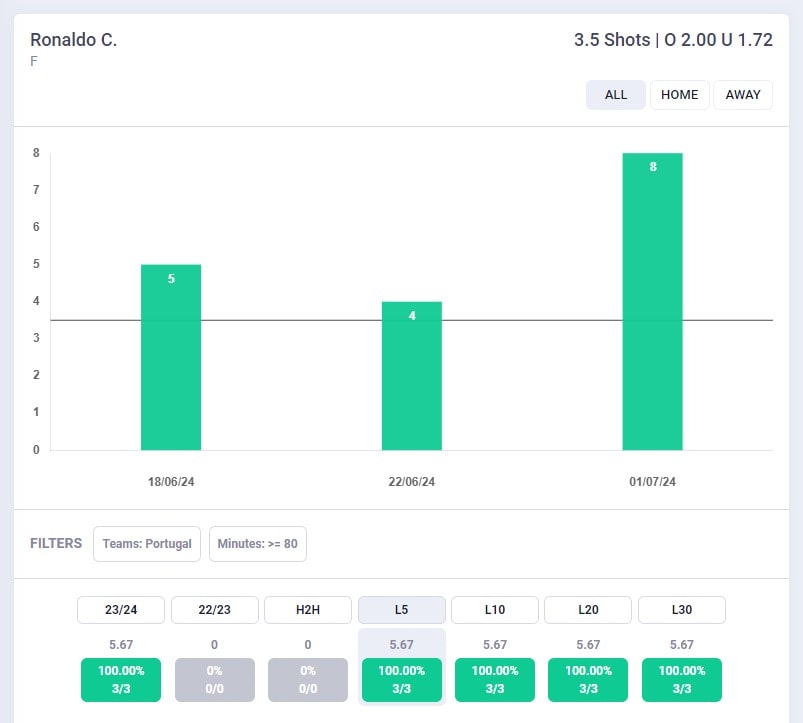Select the 23/24 season tab
The image size is (803, 723).
tap(121, 610)
